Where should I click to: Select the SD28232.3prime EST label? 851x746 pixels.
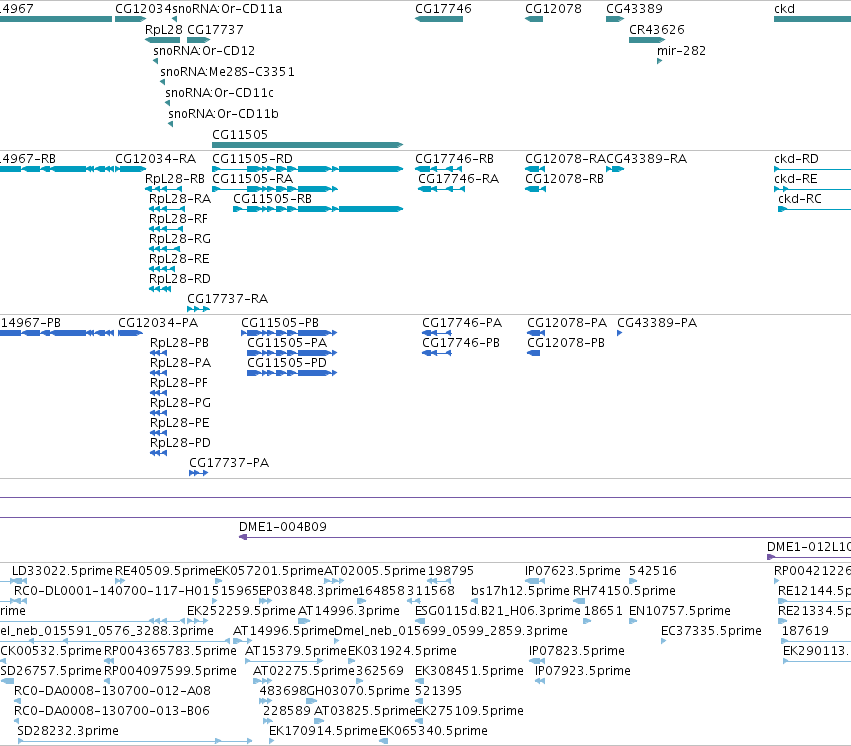coord(68,731)
